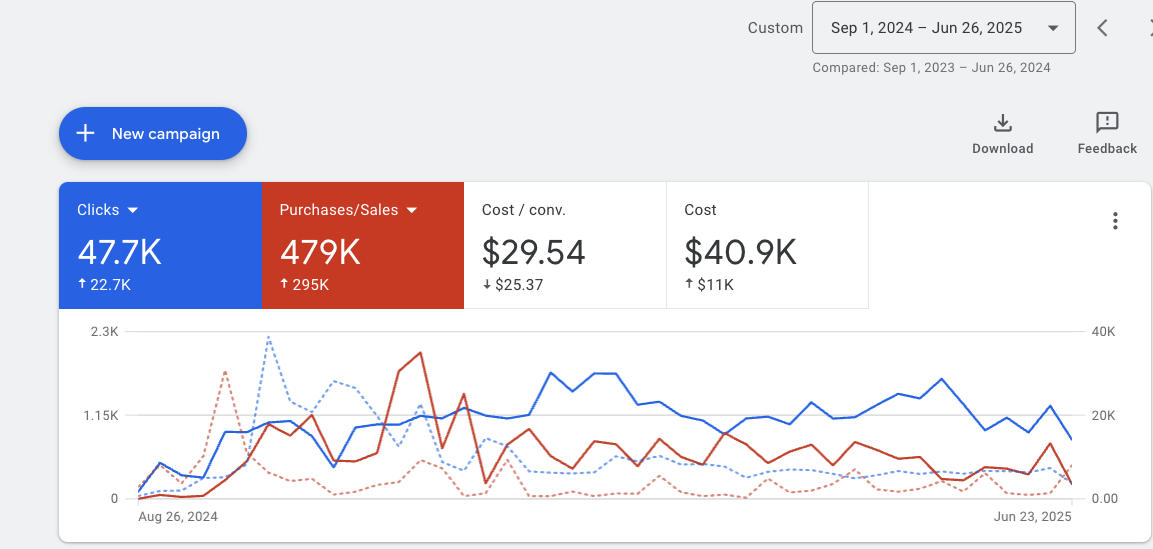Click the Download text label

[x=1002, y=149]
